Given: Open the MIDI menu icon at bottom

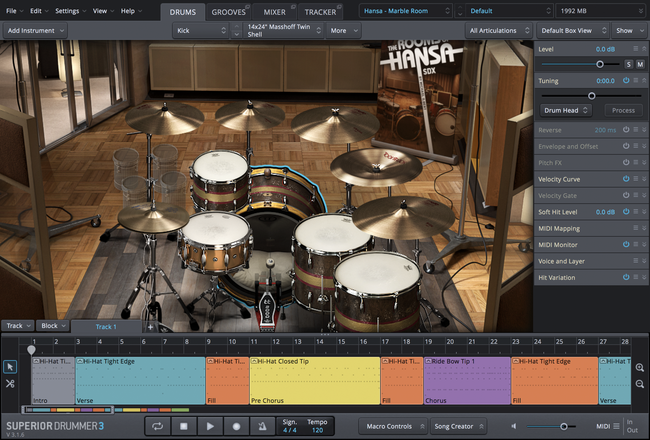Looking at the screenshot, I should (x=616, y=426).
